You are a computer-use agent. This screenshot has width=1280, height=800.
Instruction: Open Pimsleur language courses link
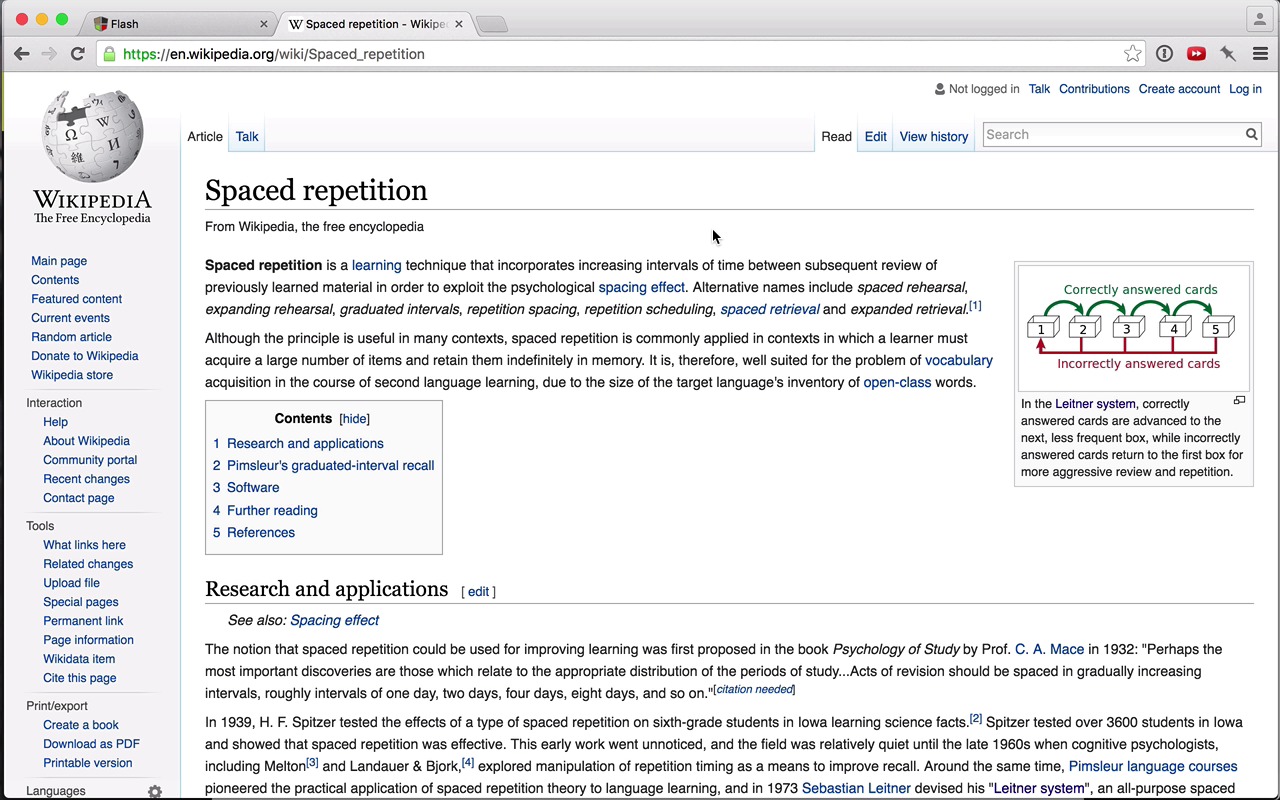(1153, 766)
